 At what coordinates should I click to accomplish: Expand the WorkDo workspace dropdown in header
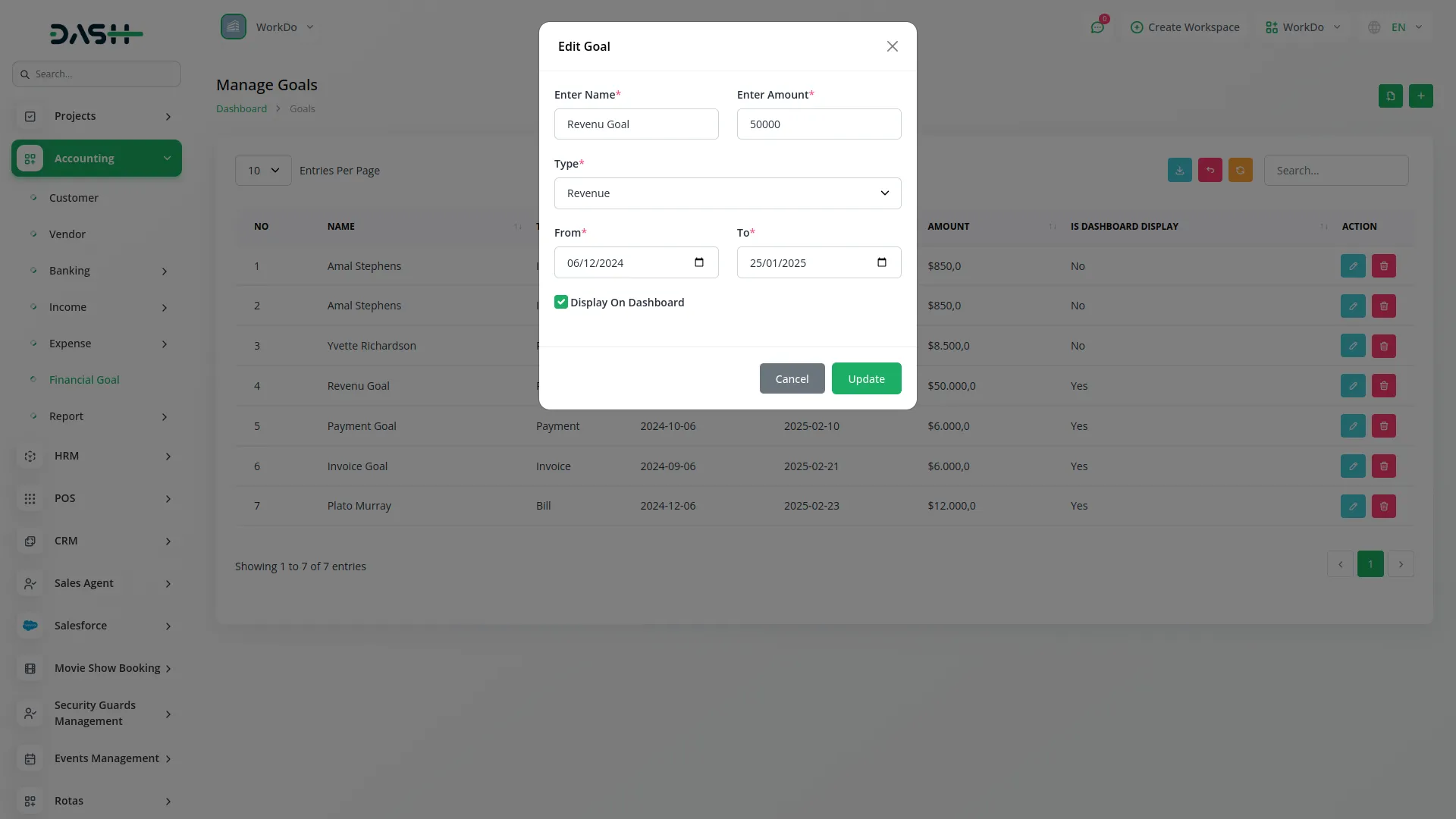tap(1302, 27)
